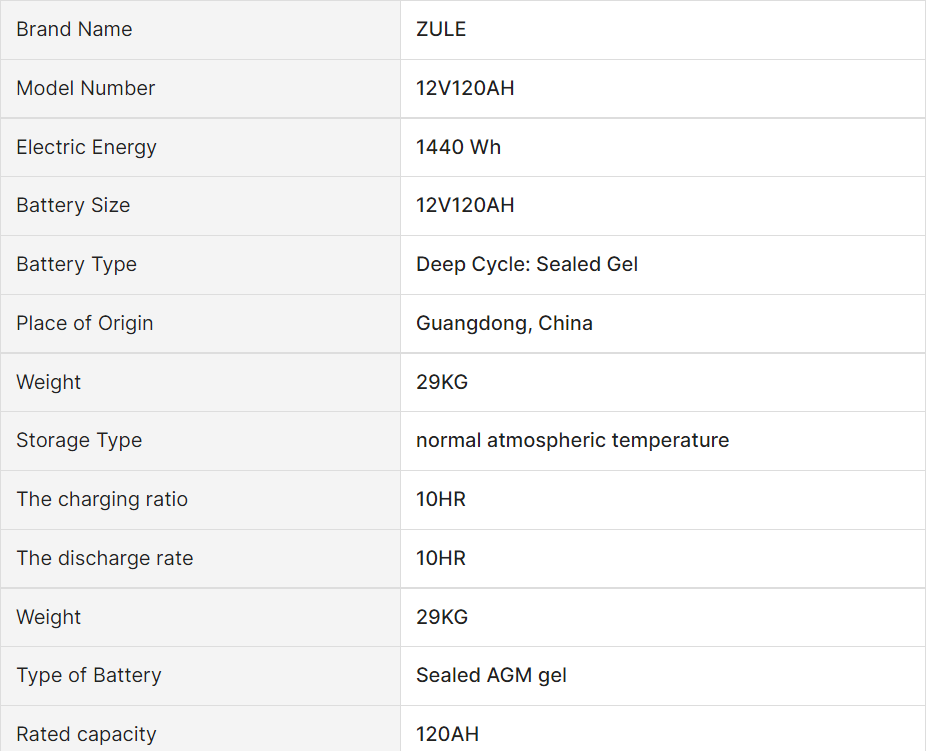Select the Type of Battery label

click(89, 675)
